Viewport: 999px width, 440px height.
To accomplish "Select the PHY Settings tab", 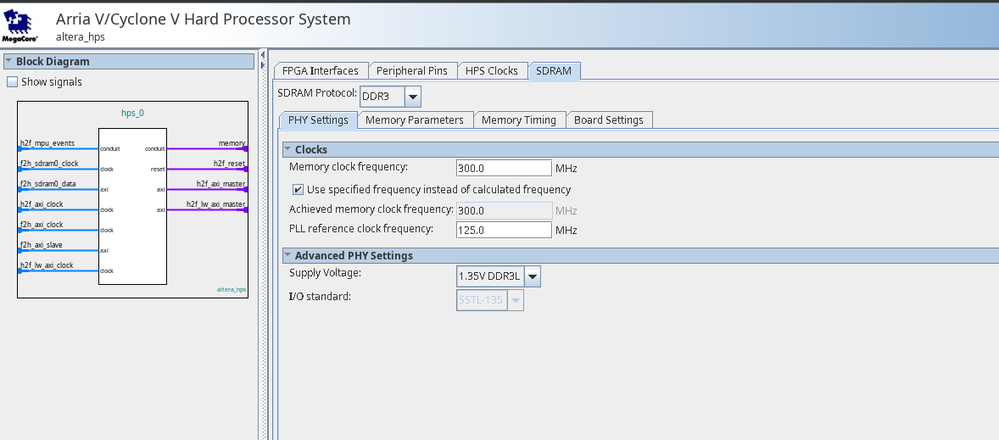I will (316, 120).
